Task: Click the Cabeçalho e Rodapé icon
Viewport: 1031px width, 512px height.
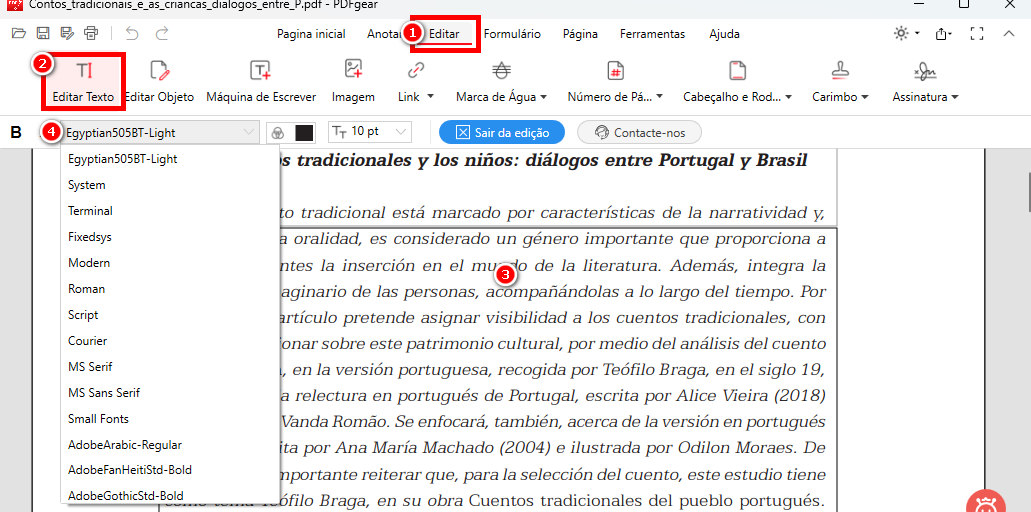Action: point(737,70)
